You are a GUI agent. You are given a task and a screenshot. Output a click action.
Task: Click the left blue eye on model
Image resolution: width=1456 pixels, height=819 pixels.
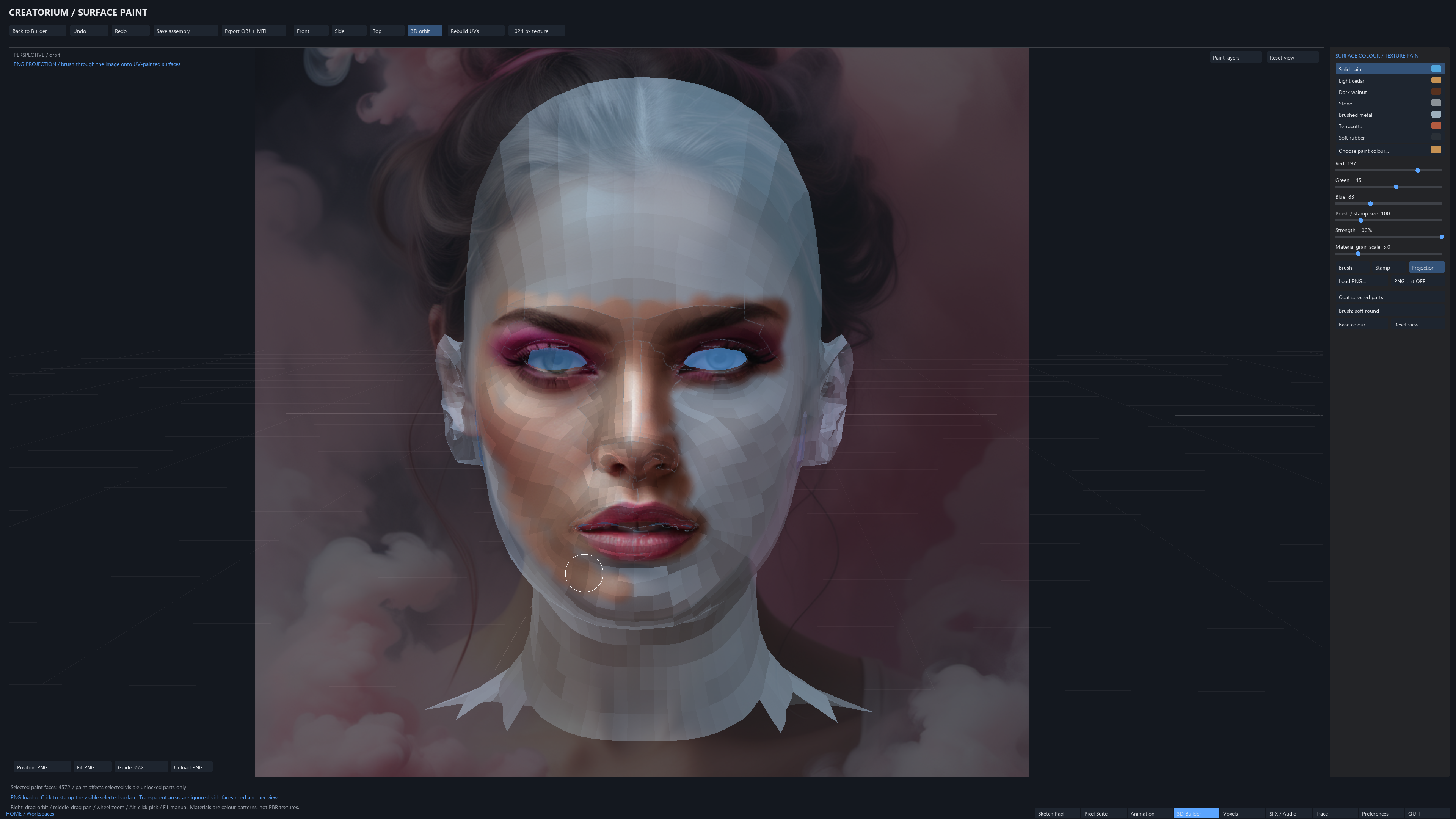coord(558,359)
